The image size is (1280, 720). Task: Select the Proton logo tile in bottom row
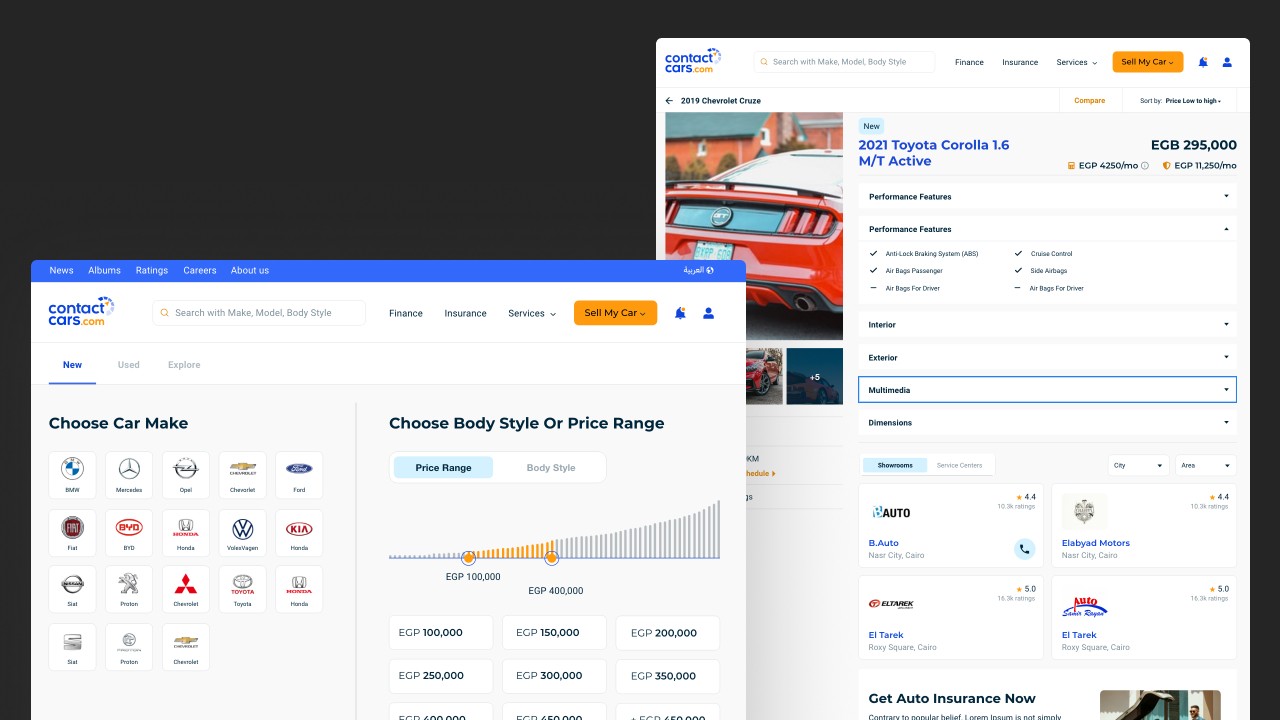point(129,647)
